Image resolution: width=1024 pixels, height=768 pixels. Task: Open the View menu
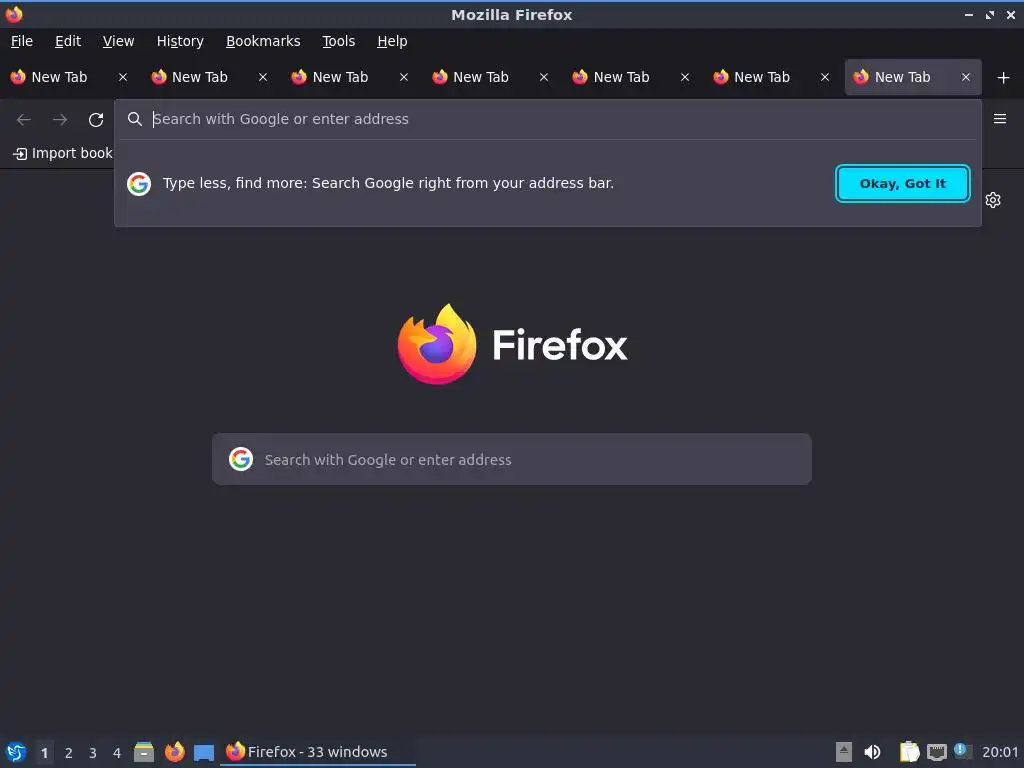tap(118, 41)
